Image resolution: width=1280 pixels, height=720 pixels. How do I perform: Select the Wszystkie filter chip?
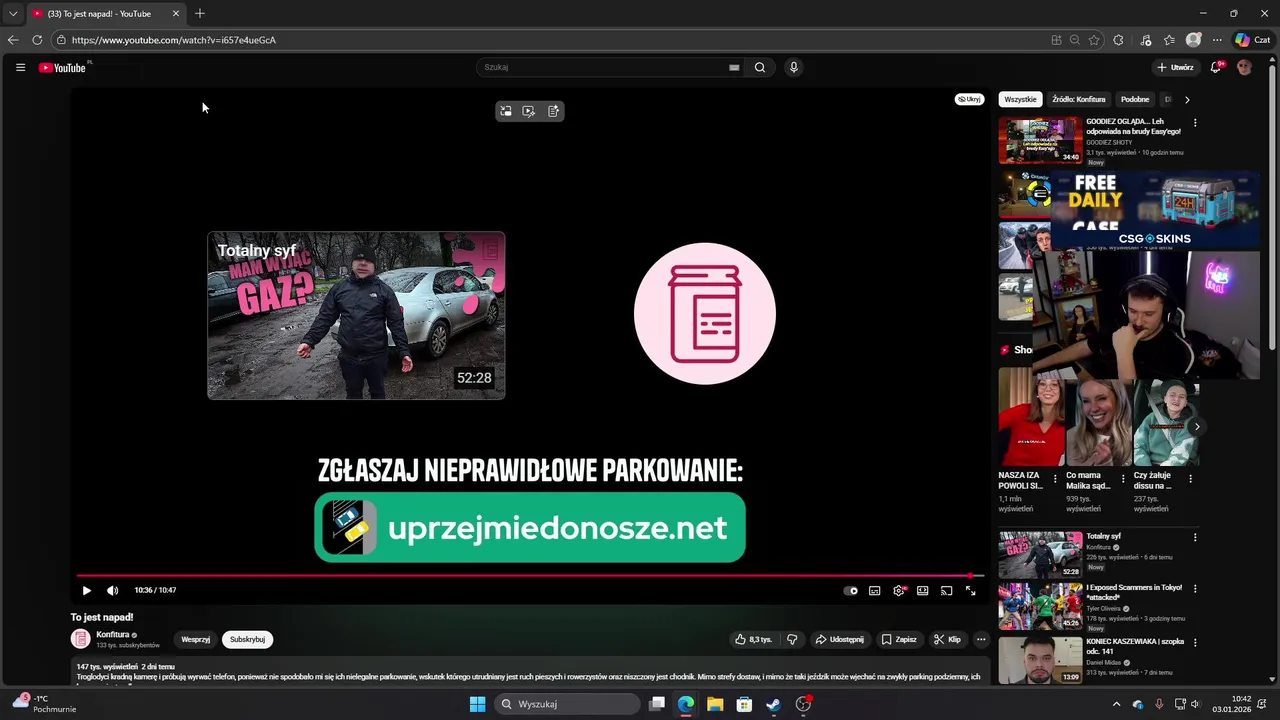click(x=1020, y=99)
